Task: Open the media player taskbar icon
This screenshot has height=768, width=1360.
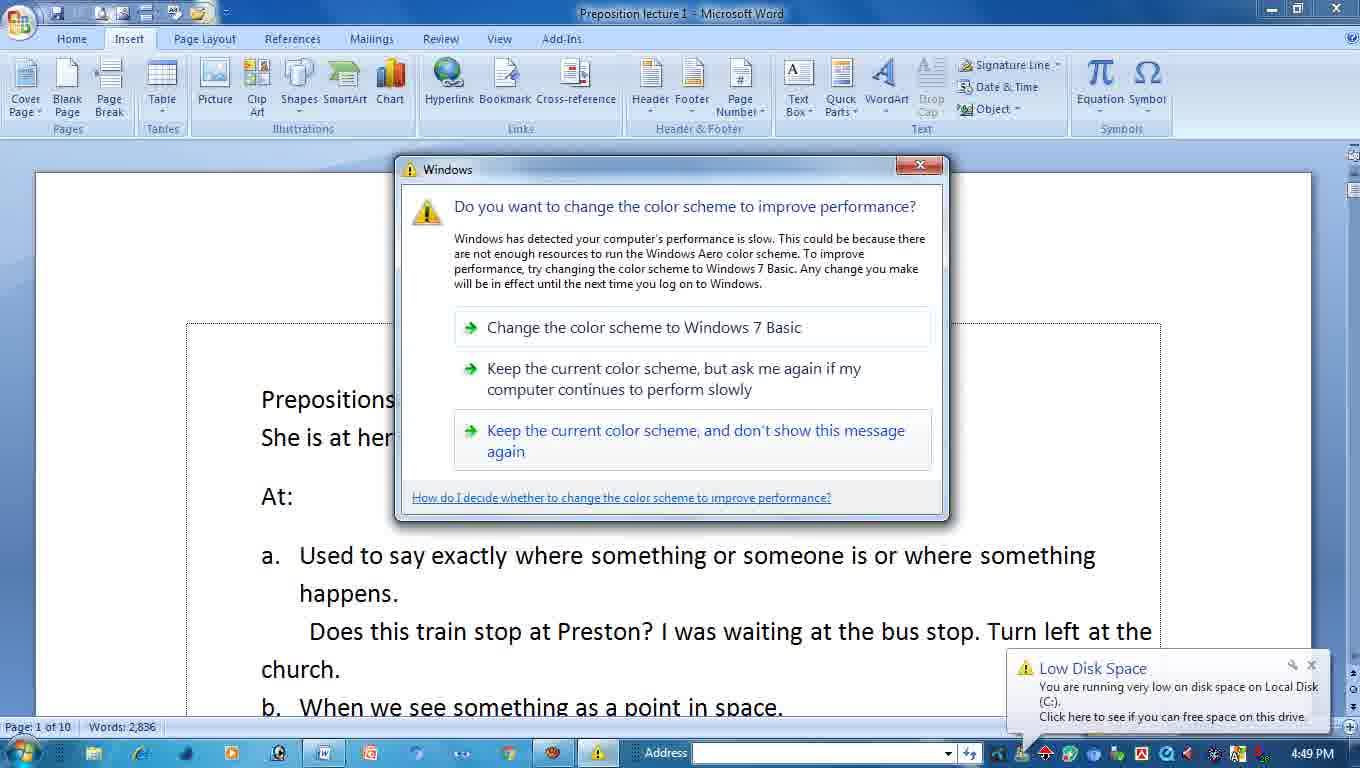Action: (231, 753)
